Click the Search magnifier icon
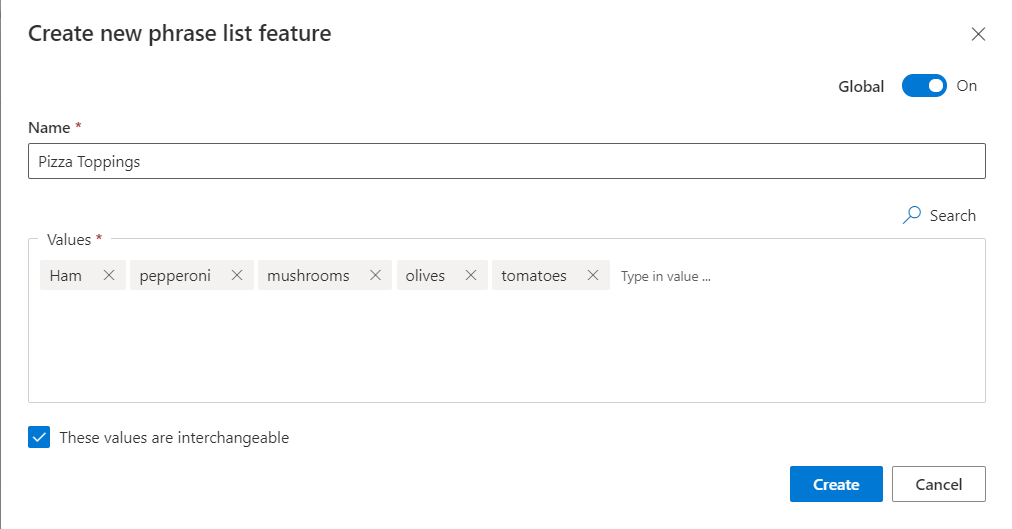1012x529 pixels. pos(911,215)
